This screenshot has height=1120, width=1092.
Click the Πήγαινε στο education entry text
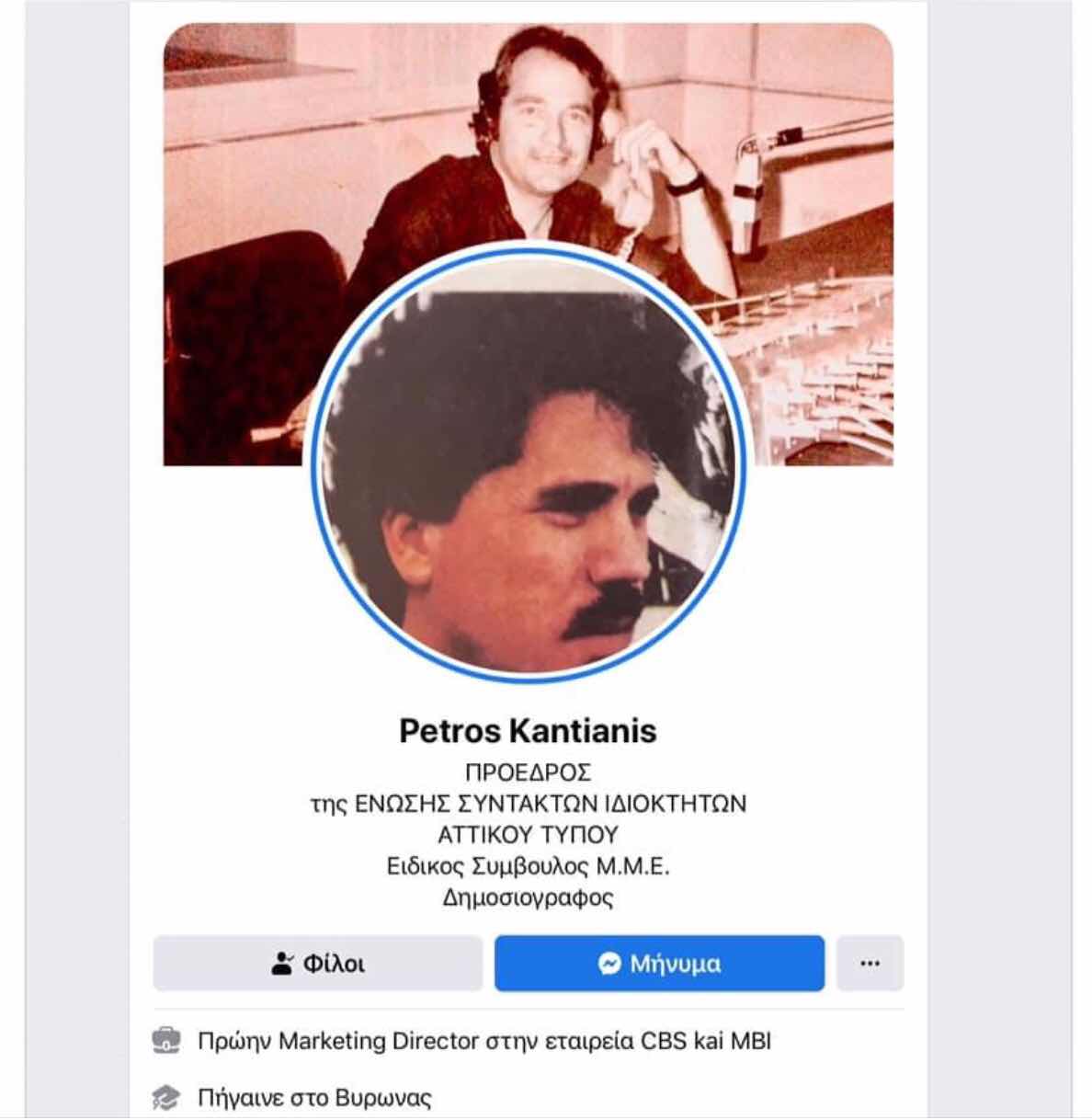pos(263,1098)
